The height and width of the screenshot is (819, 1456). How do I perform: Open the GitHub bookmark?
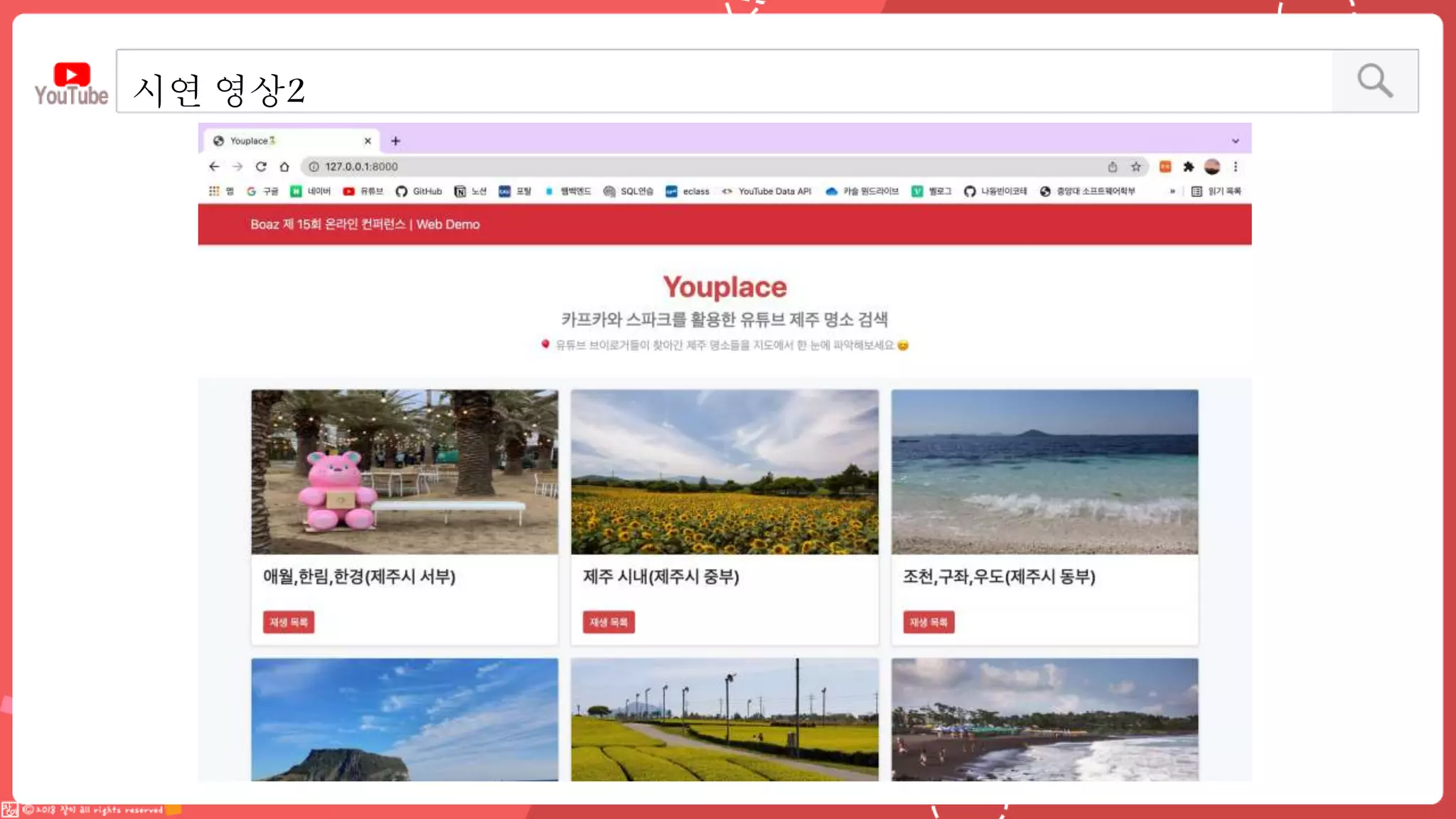[x=419, y=191]
